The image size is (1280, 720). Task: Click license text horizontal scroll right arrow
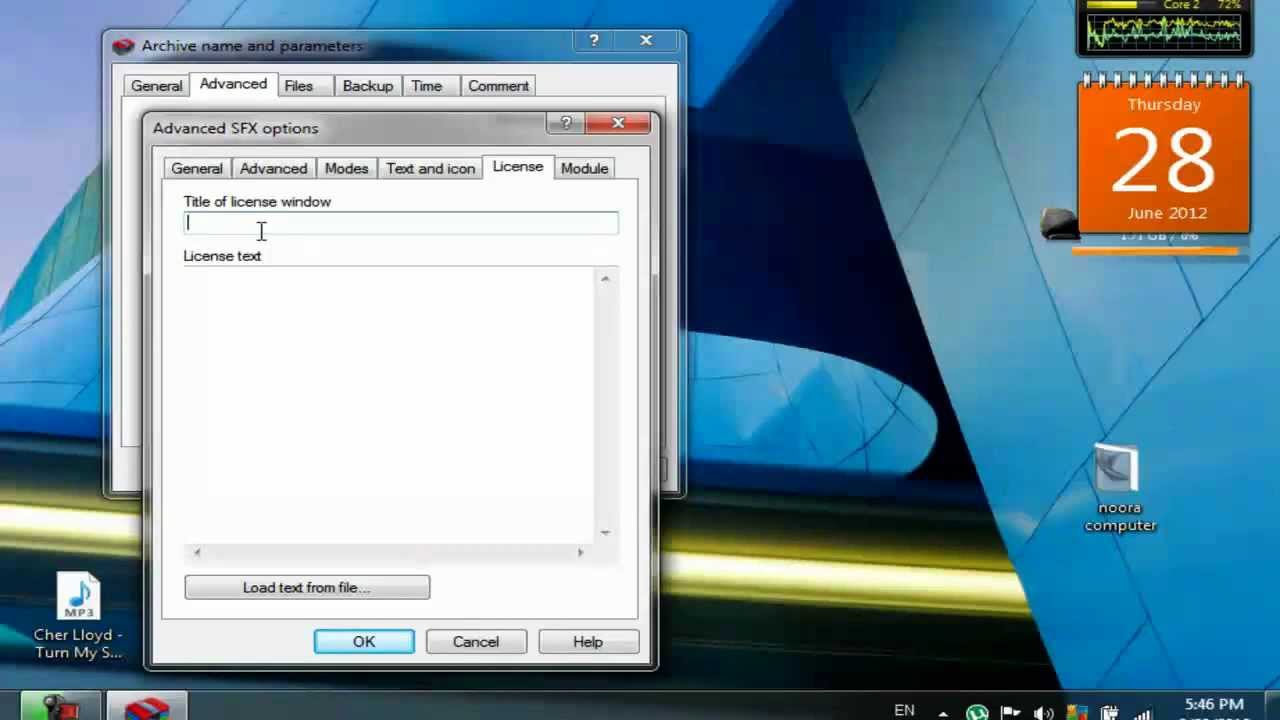(x=580, y=552)
